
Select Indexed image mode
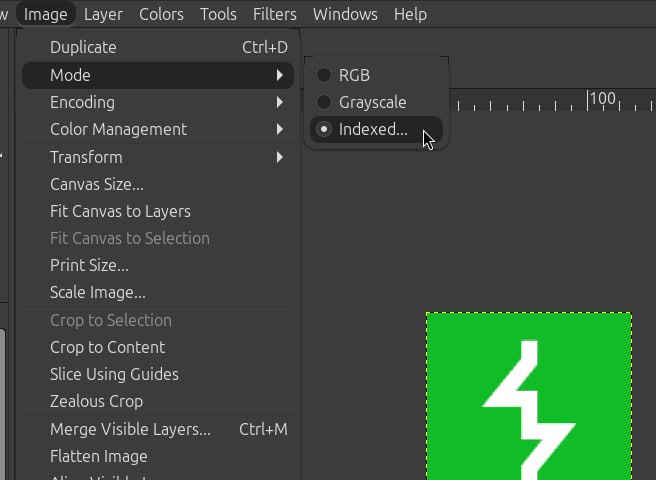click(x=377, y=129)
